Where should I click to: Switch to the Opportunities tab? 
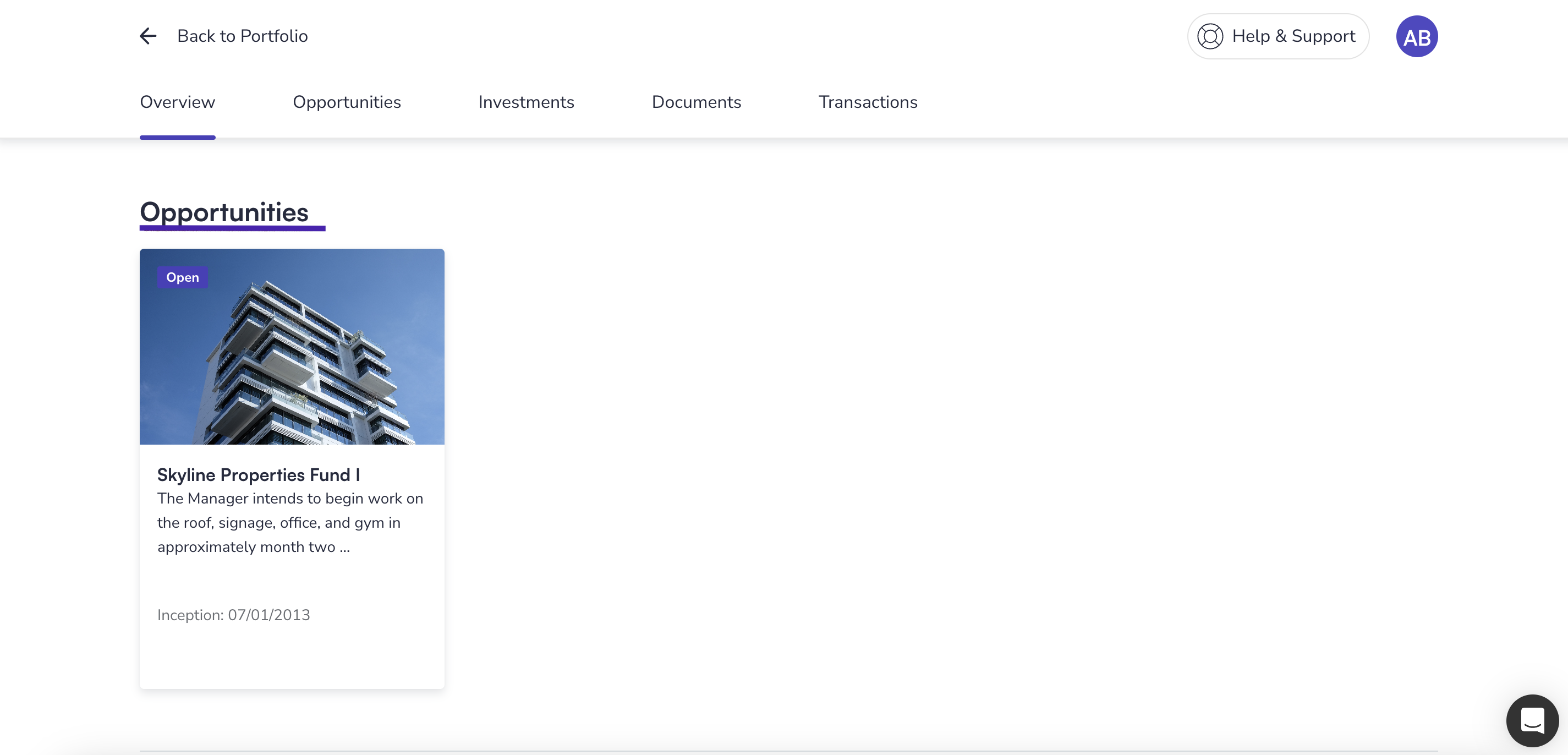(347, 102)
